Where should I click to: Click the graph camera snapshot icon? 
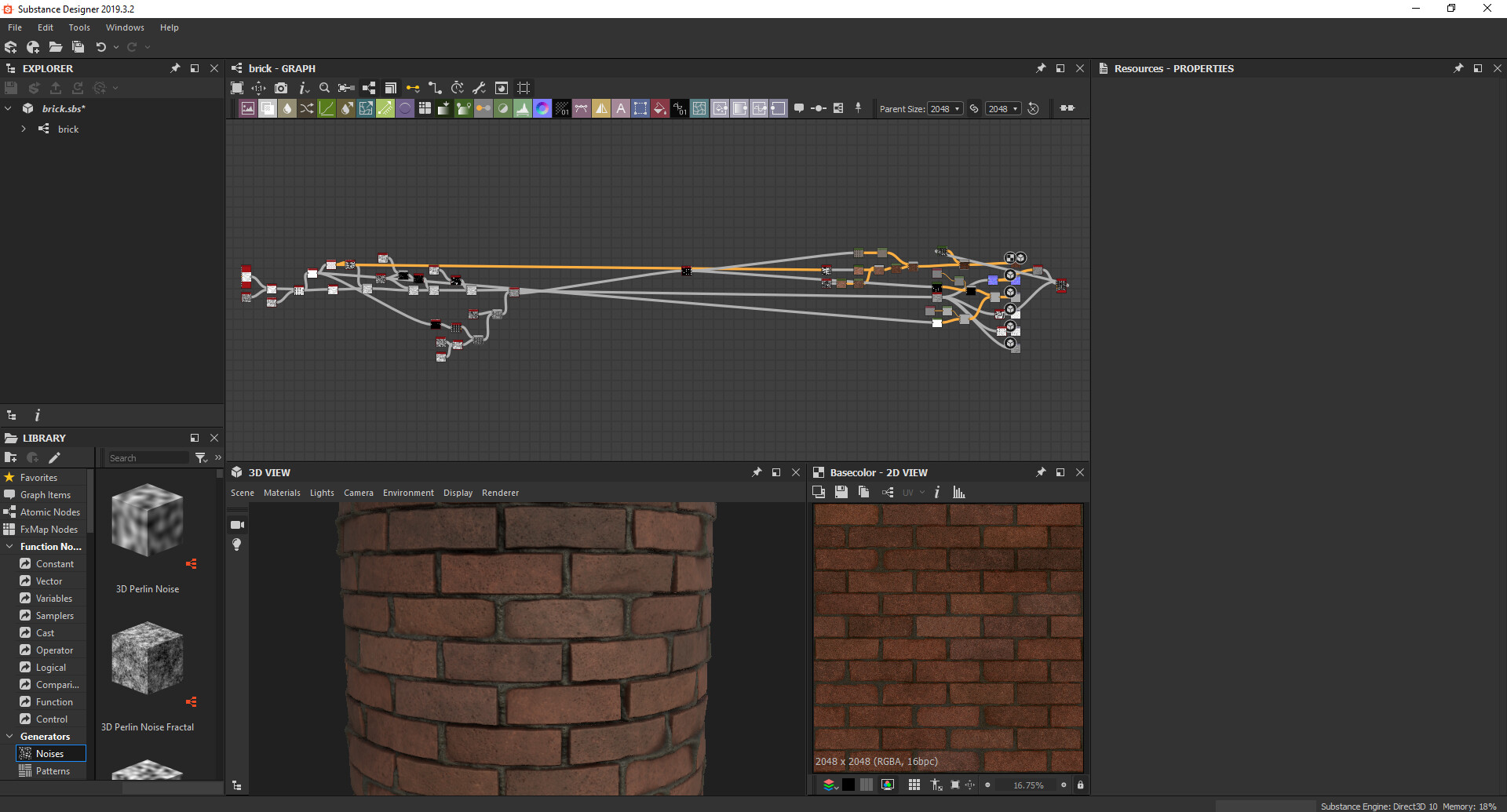[281, 88]
